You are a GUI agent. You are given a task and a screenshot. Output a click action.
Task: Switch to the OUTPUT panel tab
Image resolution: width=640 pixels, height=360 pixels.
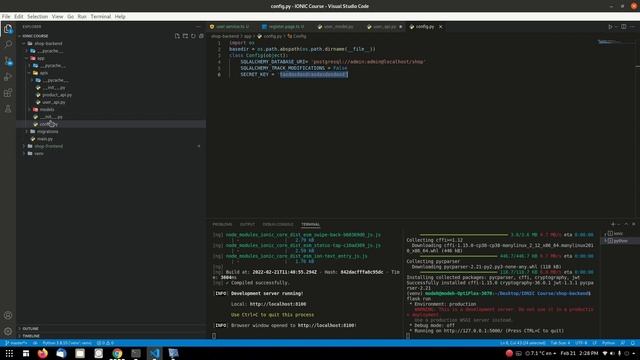(x=247, y=224)
